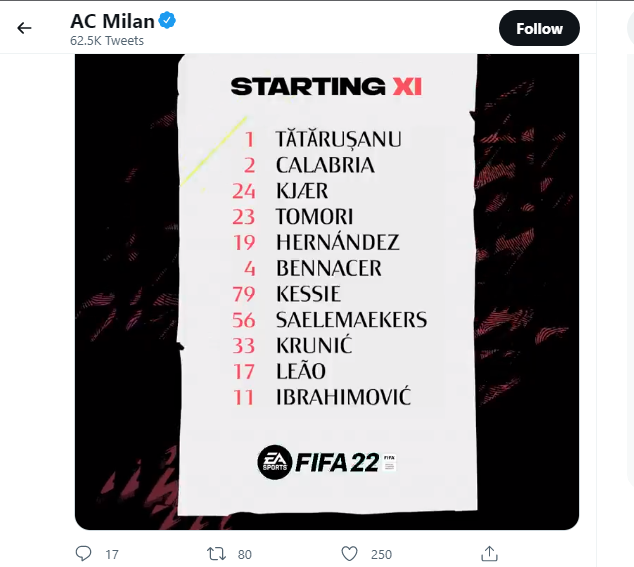The image size is (634, 567).
Task: Reply to the tweet via speech bubble icon
Action: click(84, 553)
